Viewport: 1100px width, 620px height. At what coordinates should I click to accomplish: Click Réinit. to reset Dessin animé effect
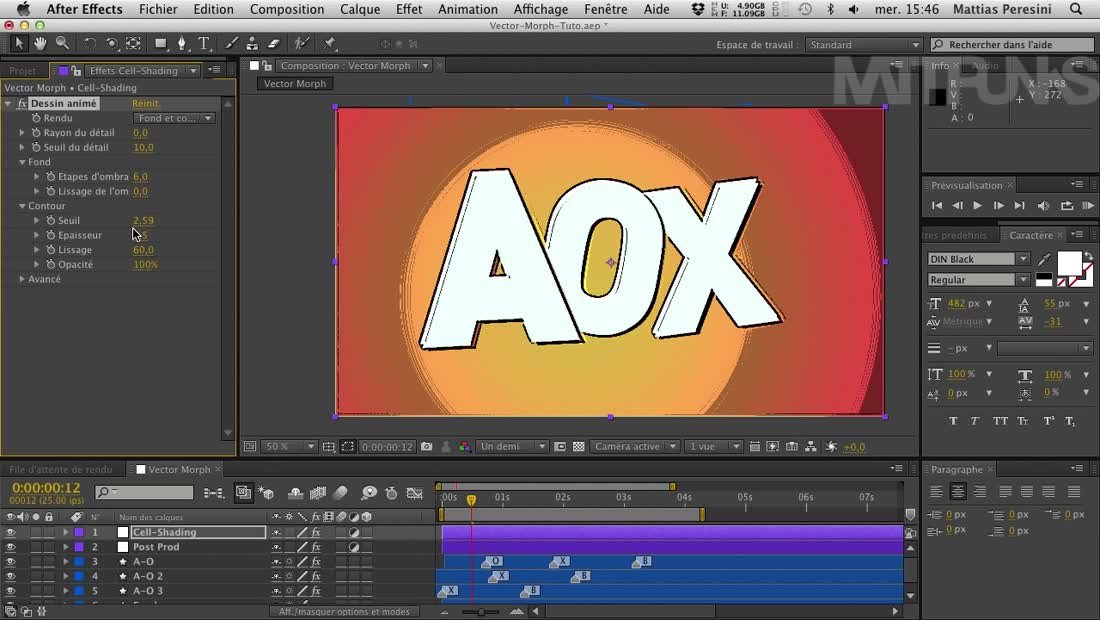[x=146, y=104]
